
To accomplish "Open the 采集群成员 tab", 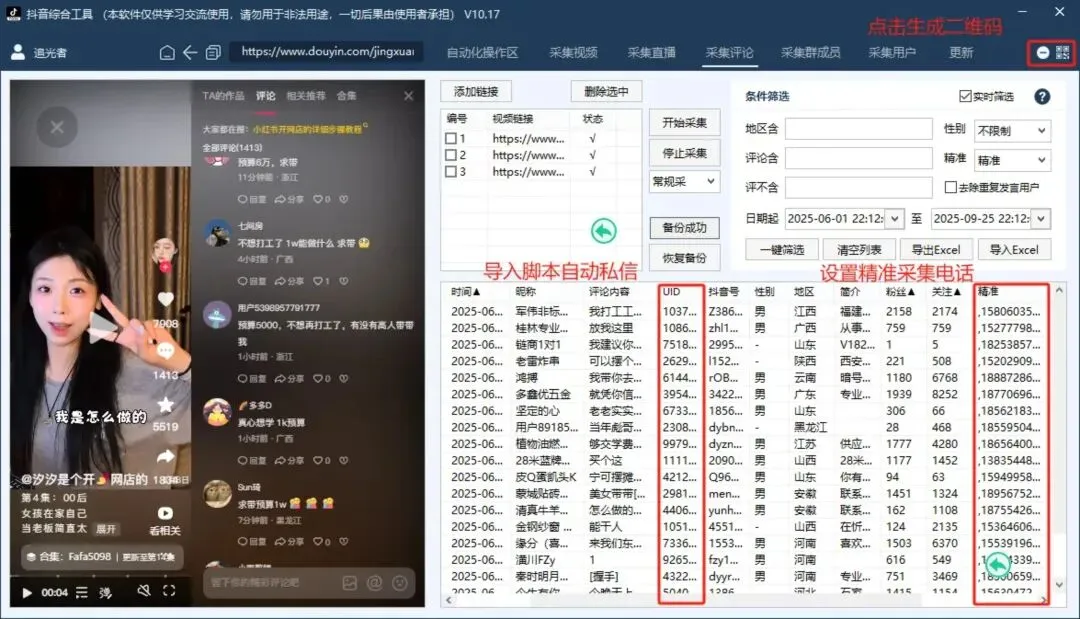I will (x=810, y=52).
